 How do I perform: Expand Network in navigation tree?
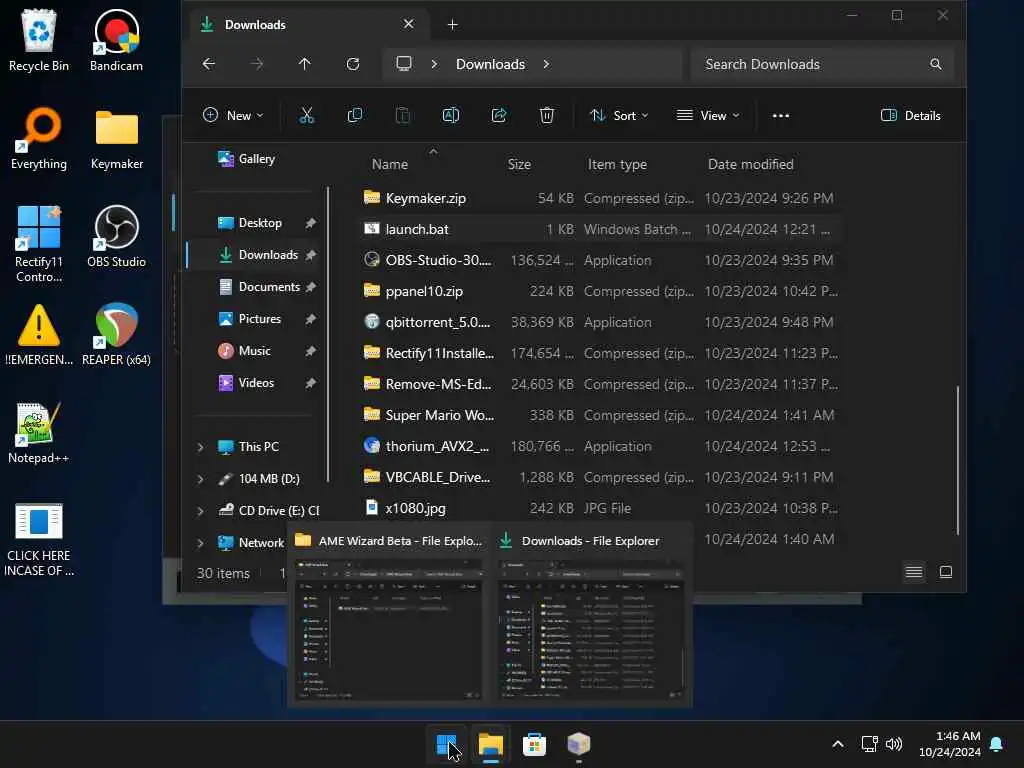(x=200, y=543)
